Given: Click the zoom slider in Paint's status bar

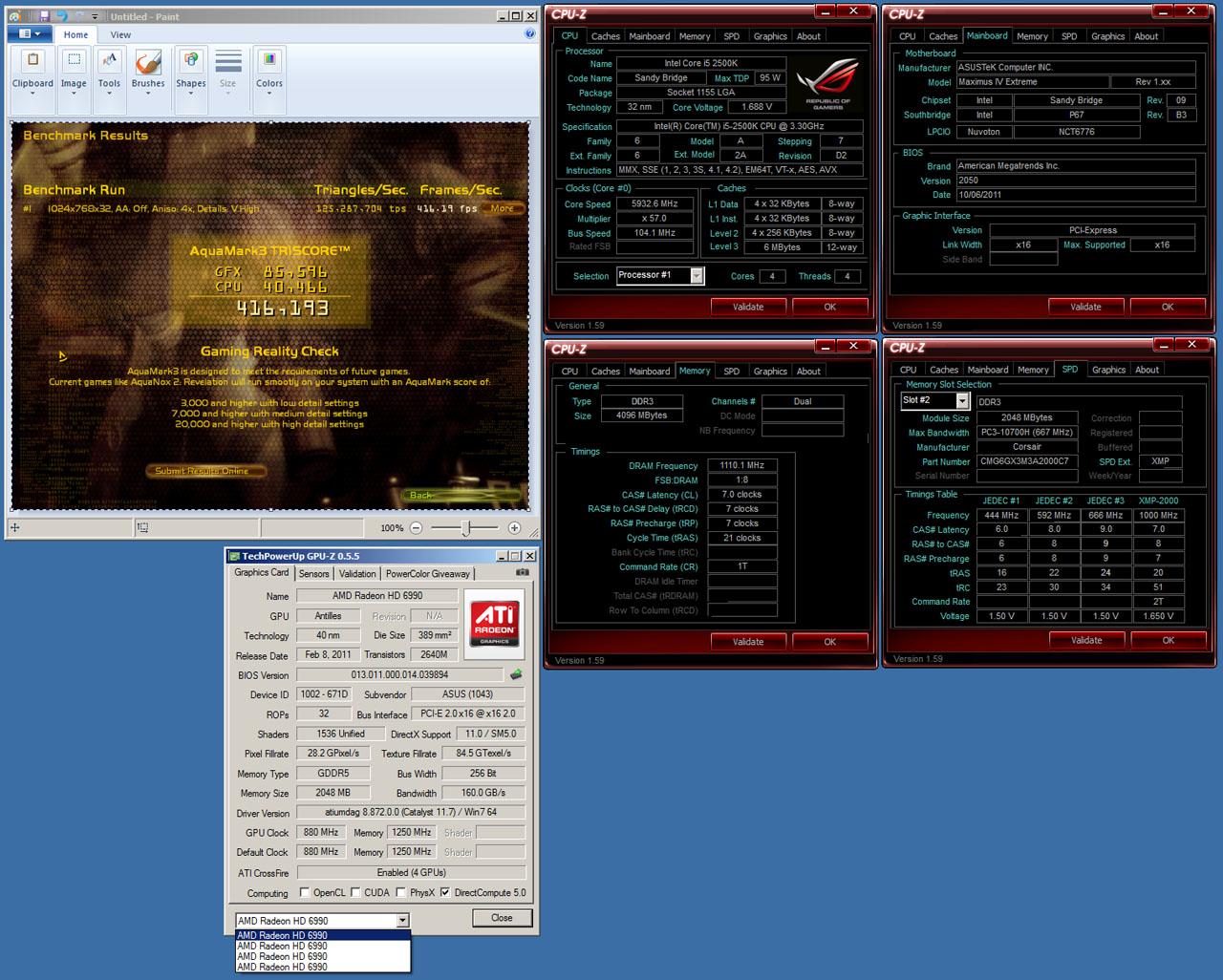Looking at the screenshot, I should 465,527.
